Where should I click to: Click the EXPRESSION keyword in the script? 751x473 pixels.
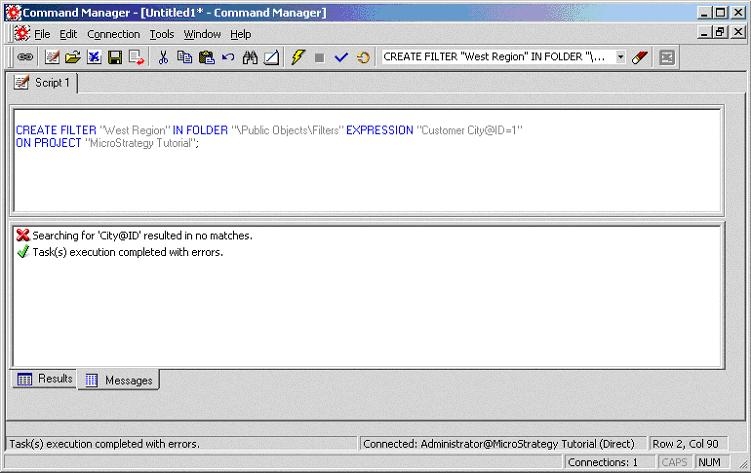379,130
